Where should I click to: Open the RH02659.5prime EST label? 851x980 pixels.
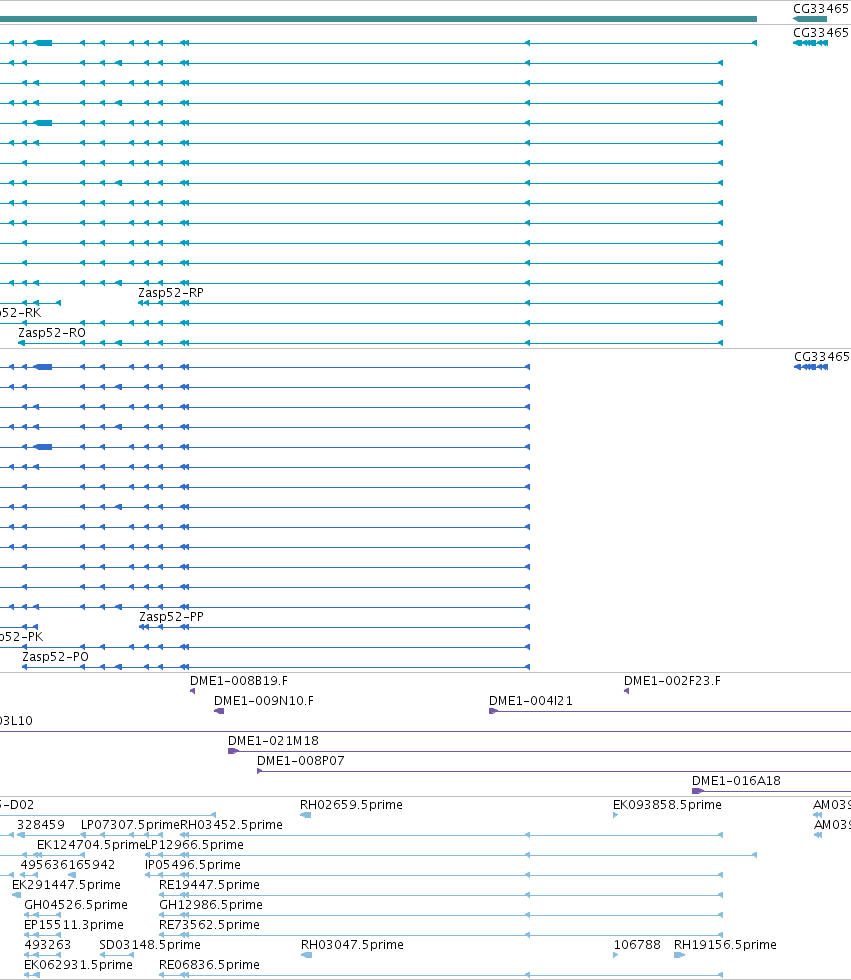pos(351,804)
